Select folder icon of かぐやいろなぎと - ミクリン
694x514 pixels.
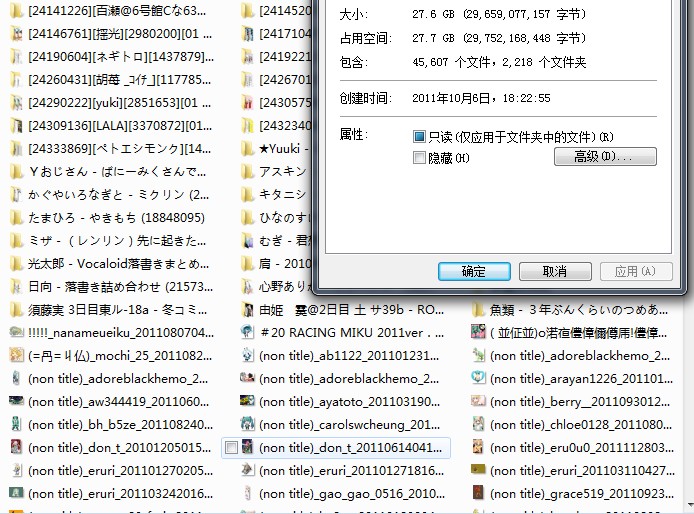pos(16,194)
